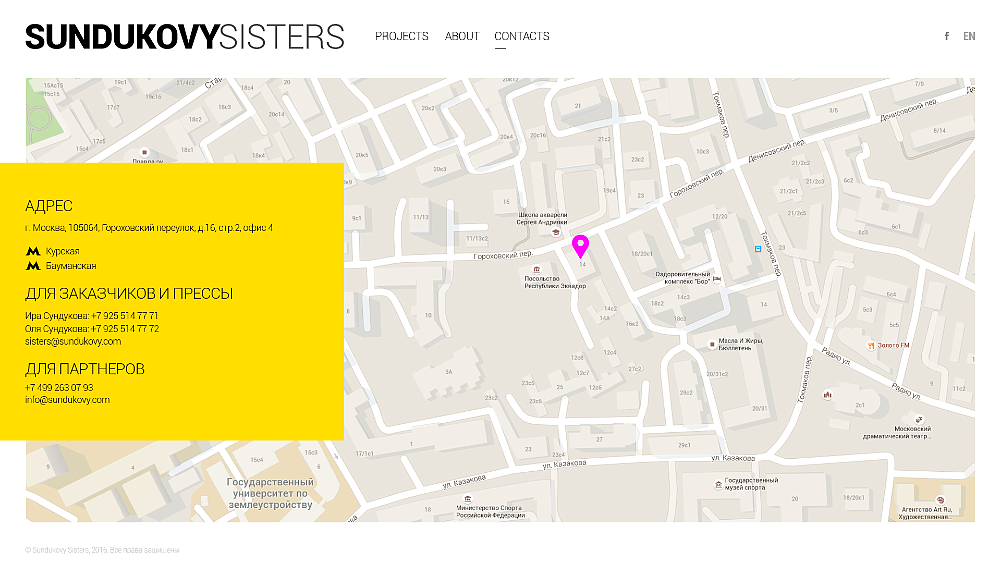Click the Золото FM restaurant map icon
Screen dimensions: 1001x563
point(871,346)
